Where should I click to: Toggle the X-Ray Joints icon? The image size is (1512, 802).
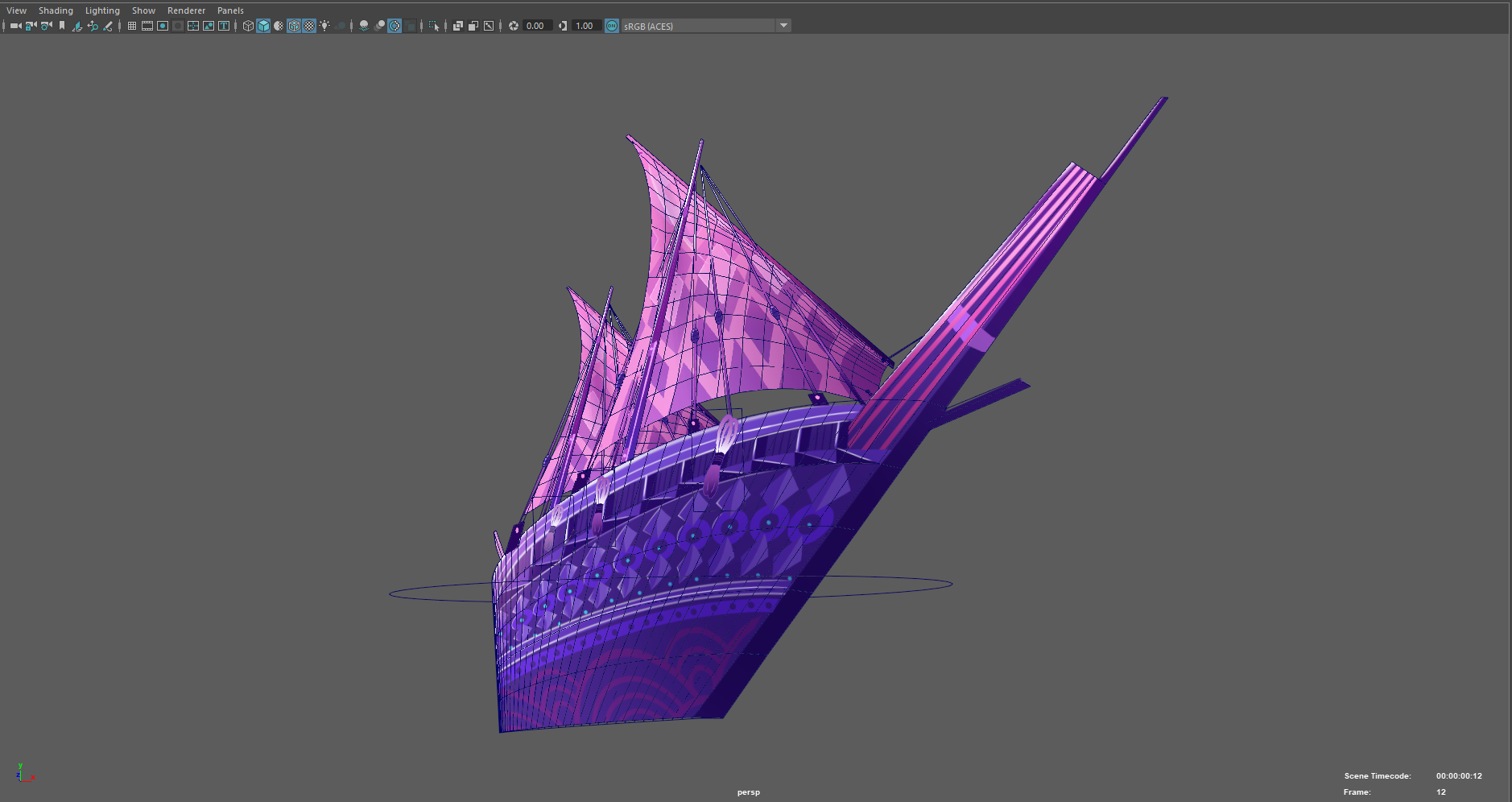pyautogui.click(x=489, y=26)
